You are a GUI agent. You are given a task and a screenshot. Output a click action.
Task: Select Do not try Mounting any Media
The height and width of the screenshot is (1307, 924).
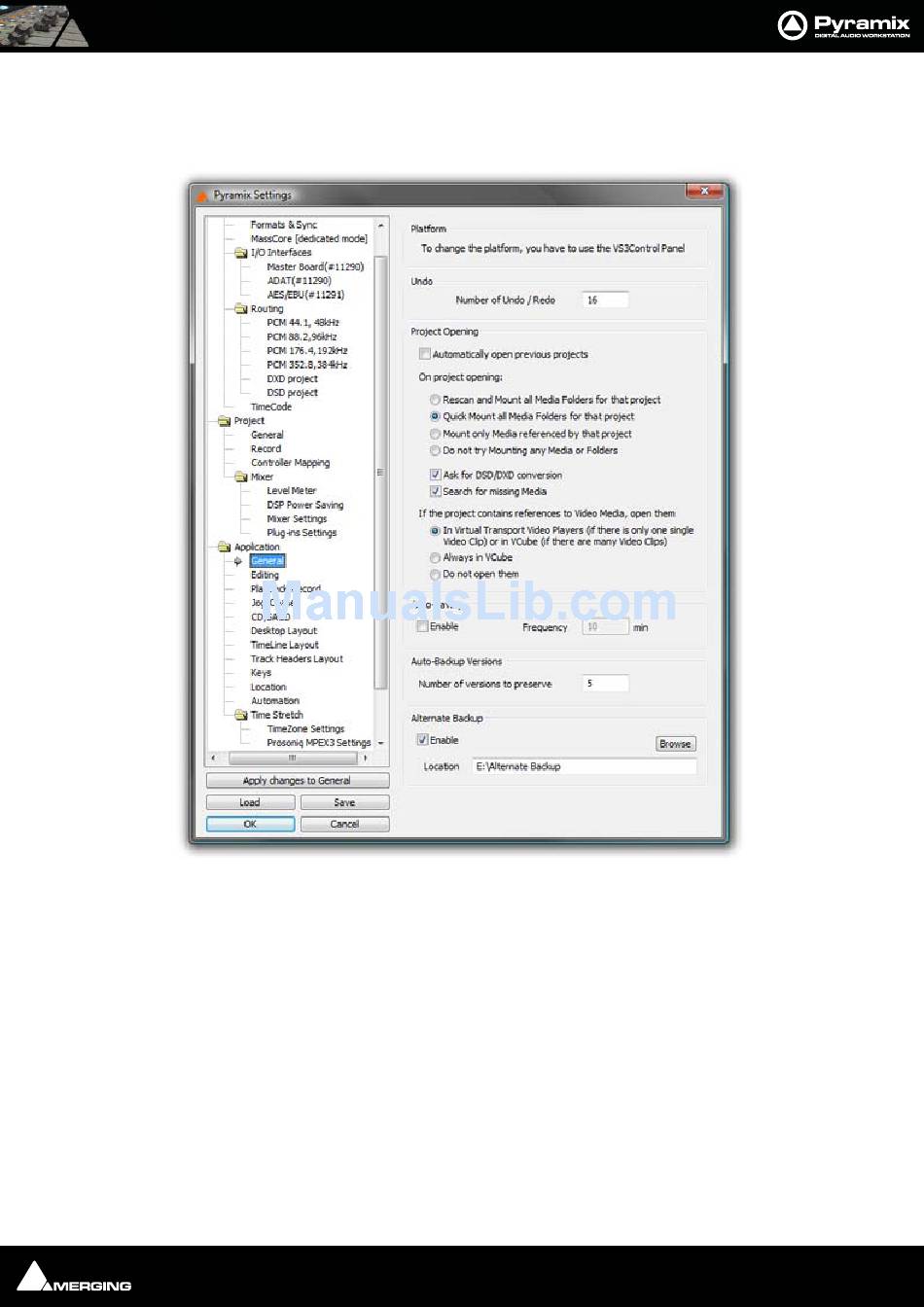[436, 450]
